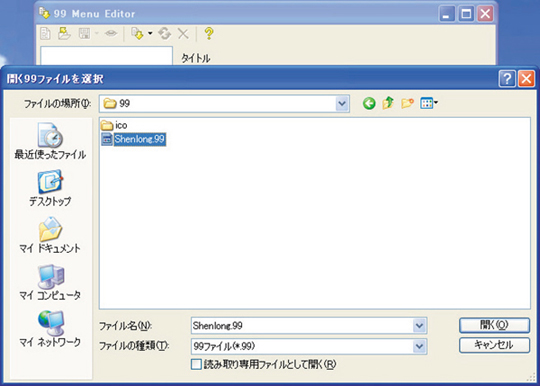Image resolution: width=540 pixels, height=386 pixels.
Task: Go up one folder level icon
Action: 388,103
